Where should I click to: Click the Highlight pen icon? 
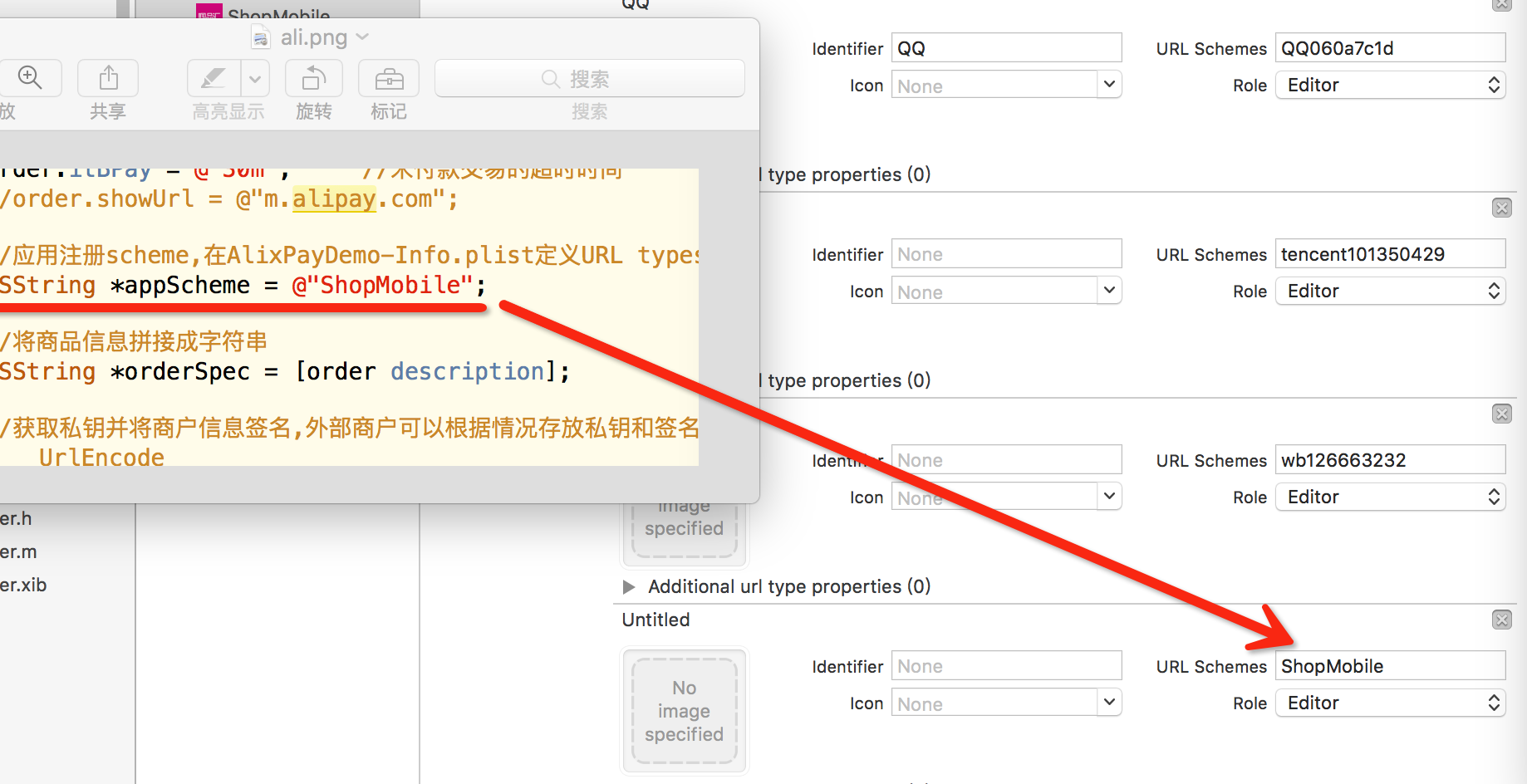coord(214,79)
